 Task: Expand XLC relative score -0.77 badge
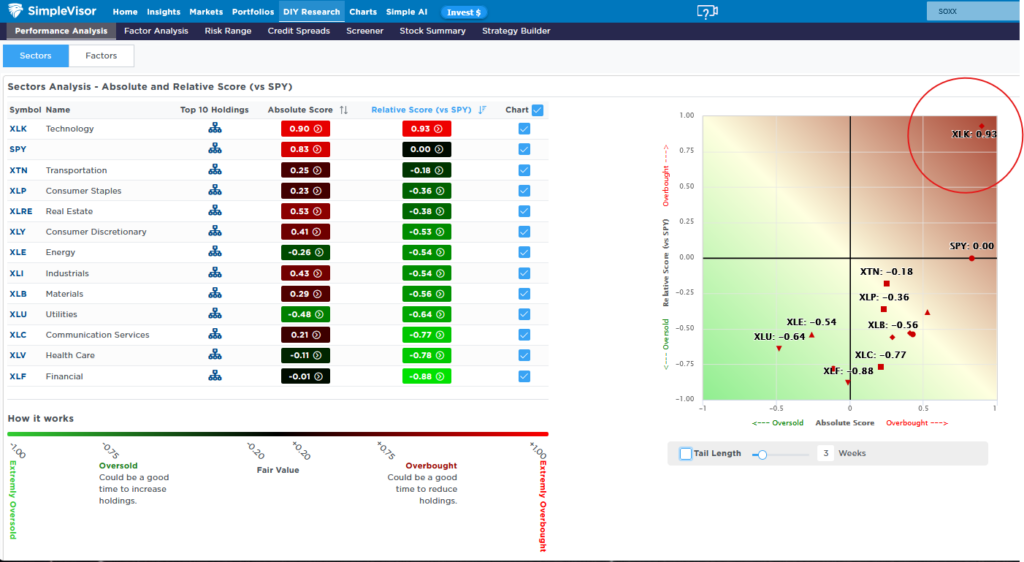pyautogui.click(x=426, y=334)
